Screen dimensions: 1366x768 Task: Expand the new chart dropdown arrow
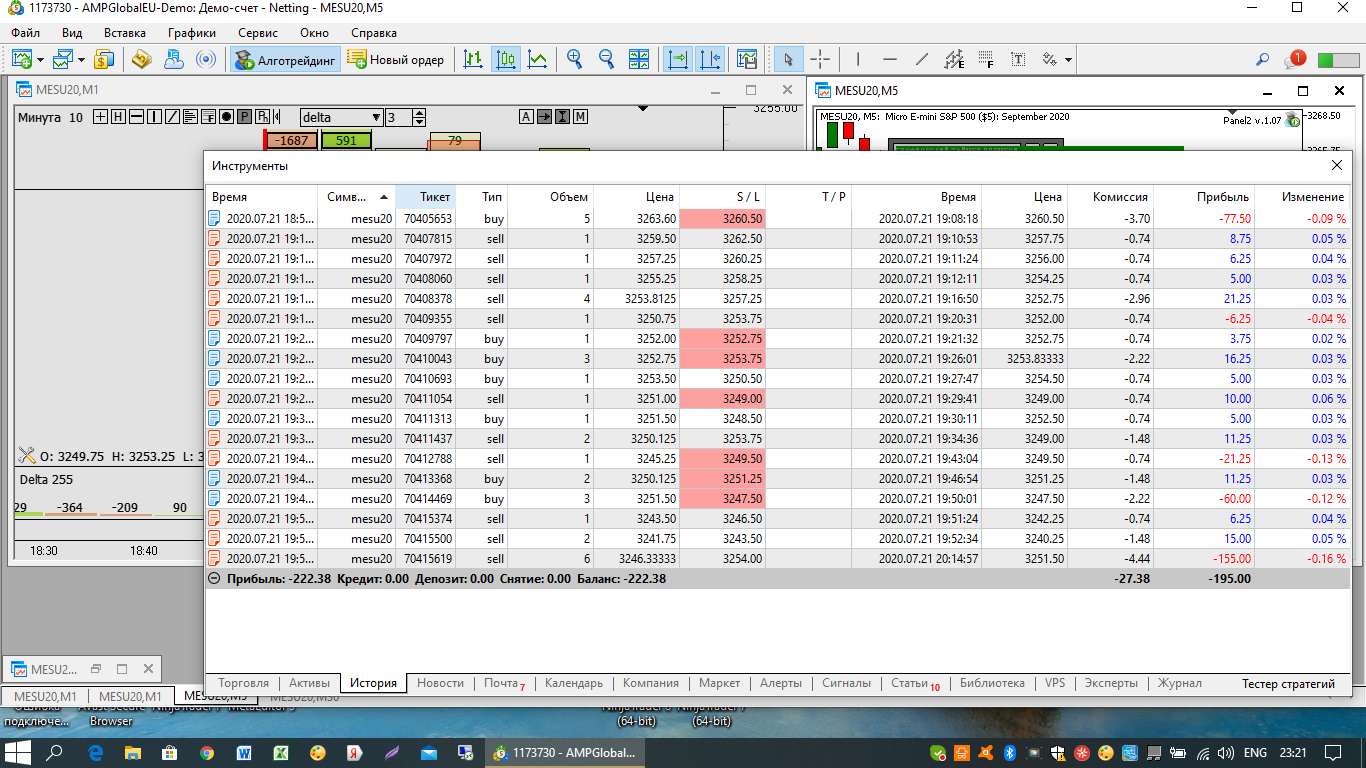(x=41, y=60)
